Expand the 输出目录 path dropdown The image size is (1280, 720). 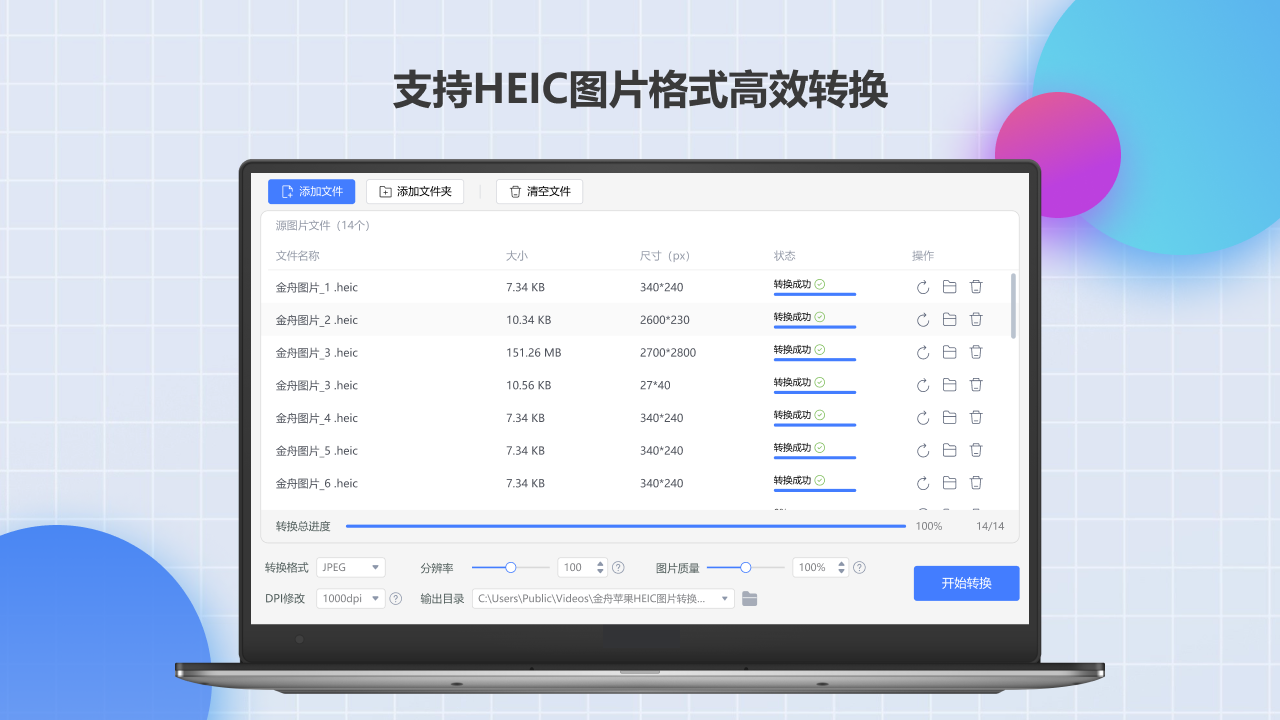pos(725,598)
